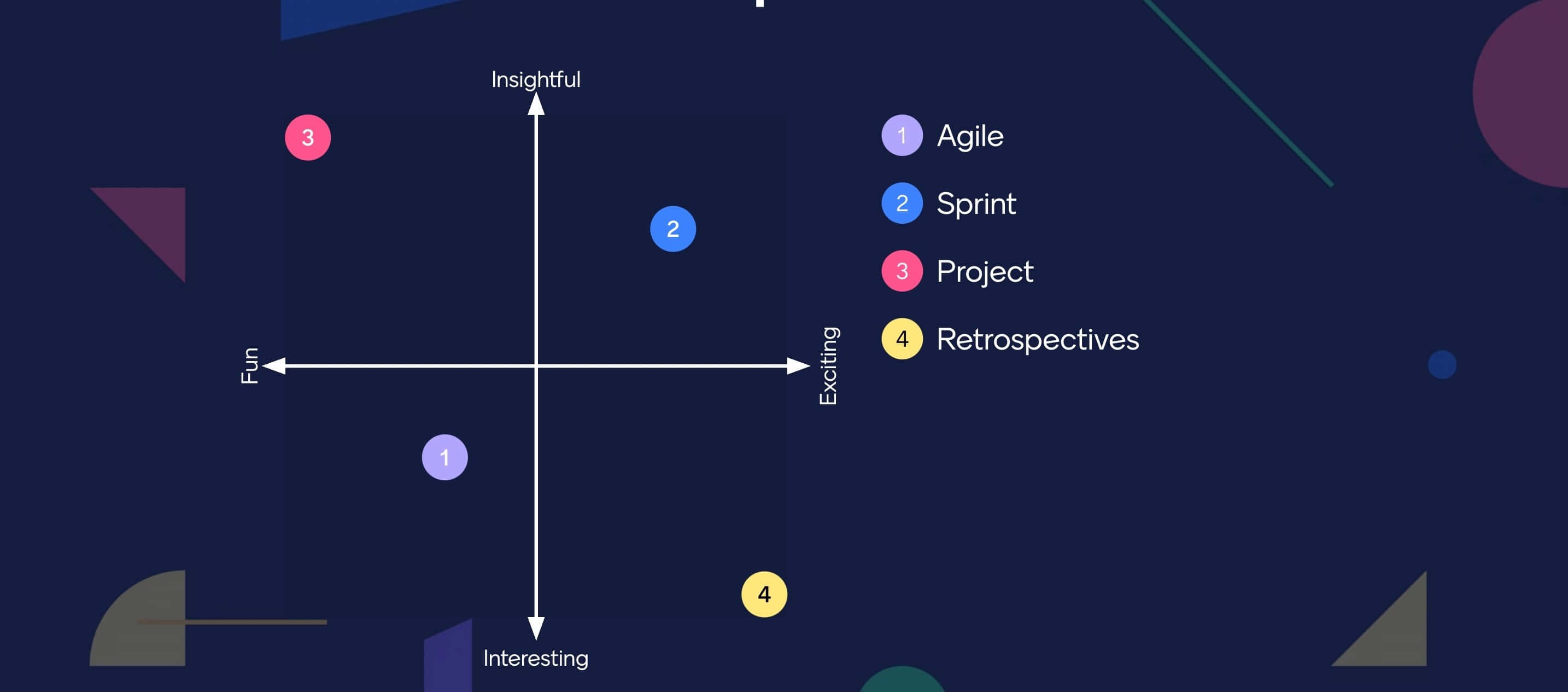The height and width of the screenshot is (692, 1568).
Task: Click the purple marker 1 on the chart
Action: [444, 457]
